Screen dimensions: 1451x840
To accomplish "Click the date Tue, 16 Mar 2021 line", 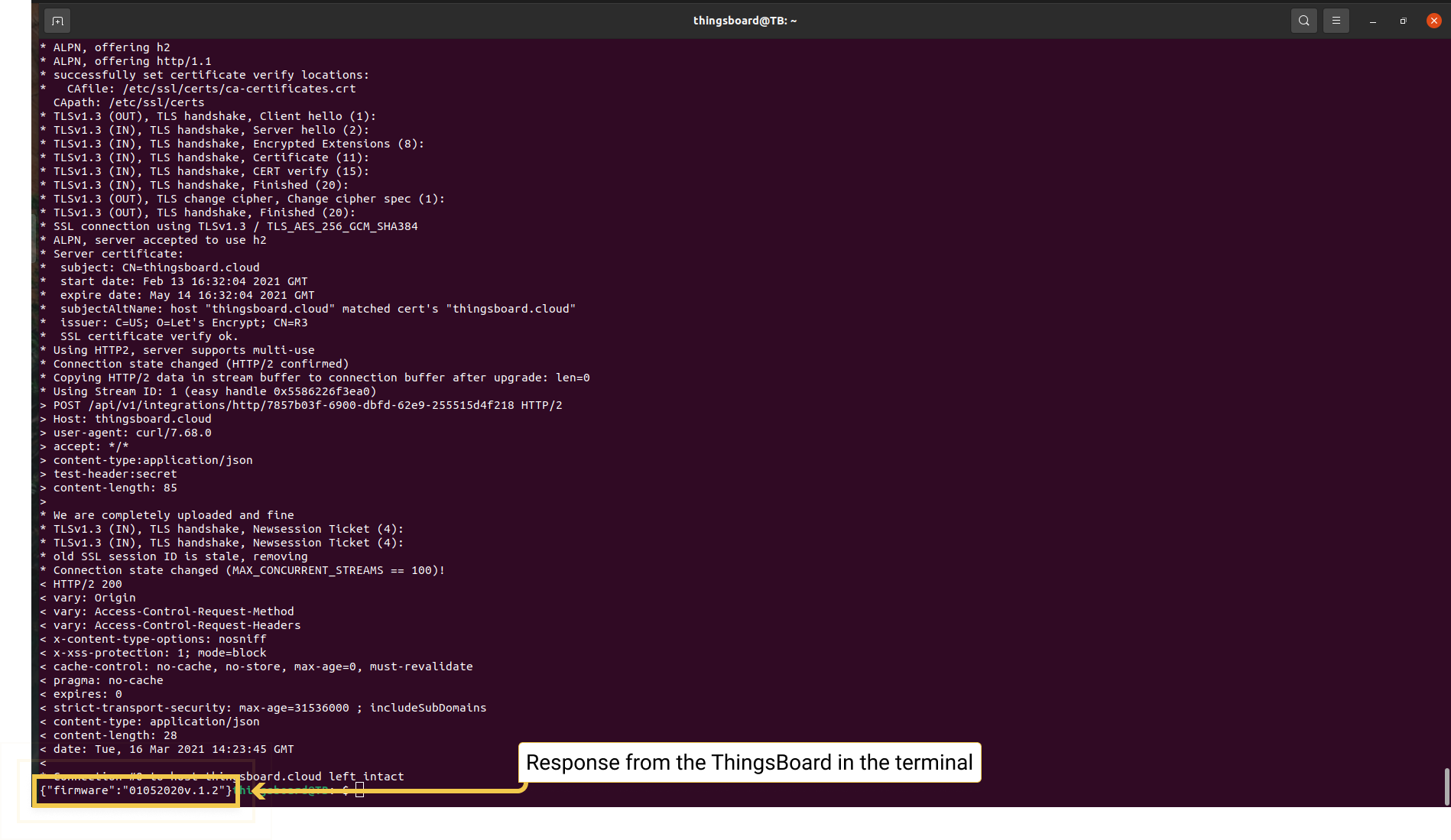I will pos(167,749).
